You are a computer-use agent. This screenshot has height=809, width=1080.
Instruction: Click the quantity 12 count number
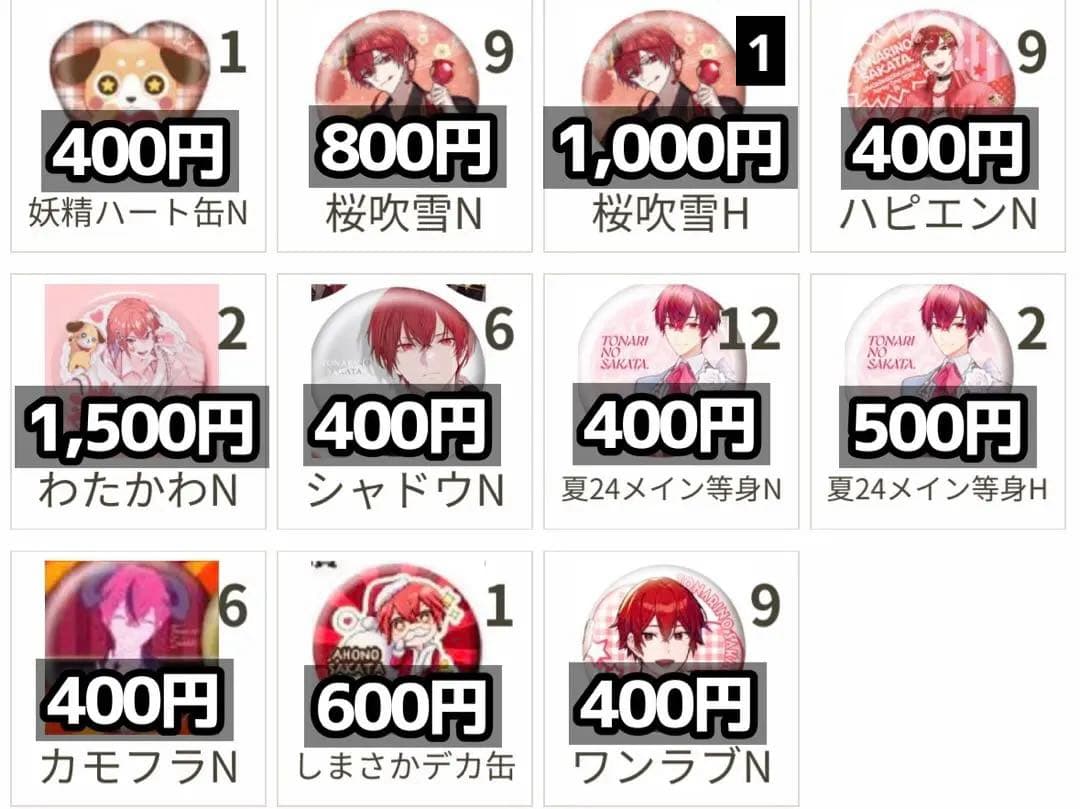750,329
